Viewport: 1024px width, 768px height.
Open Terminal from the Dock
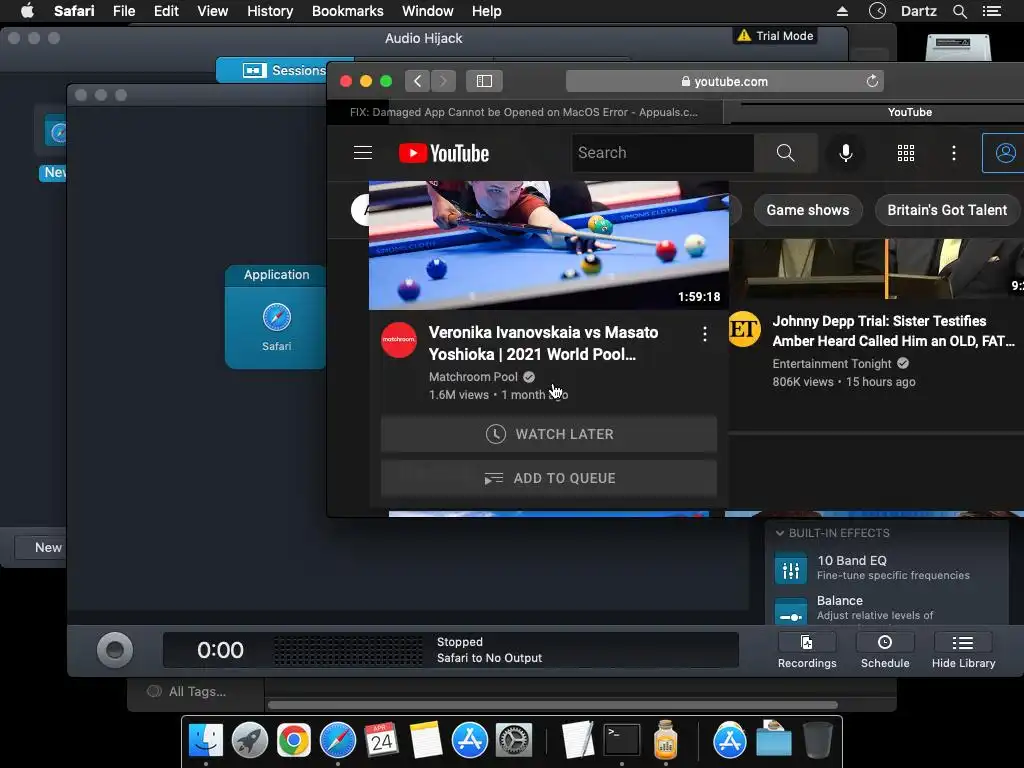(x=622, y=741)
